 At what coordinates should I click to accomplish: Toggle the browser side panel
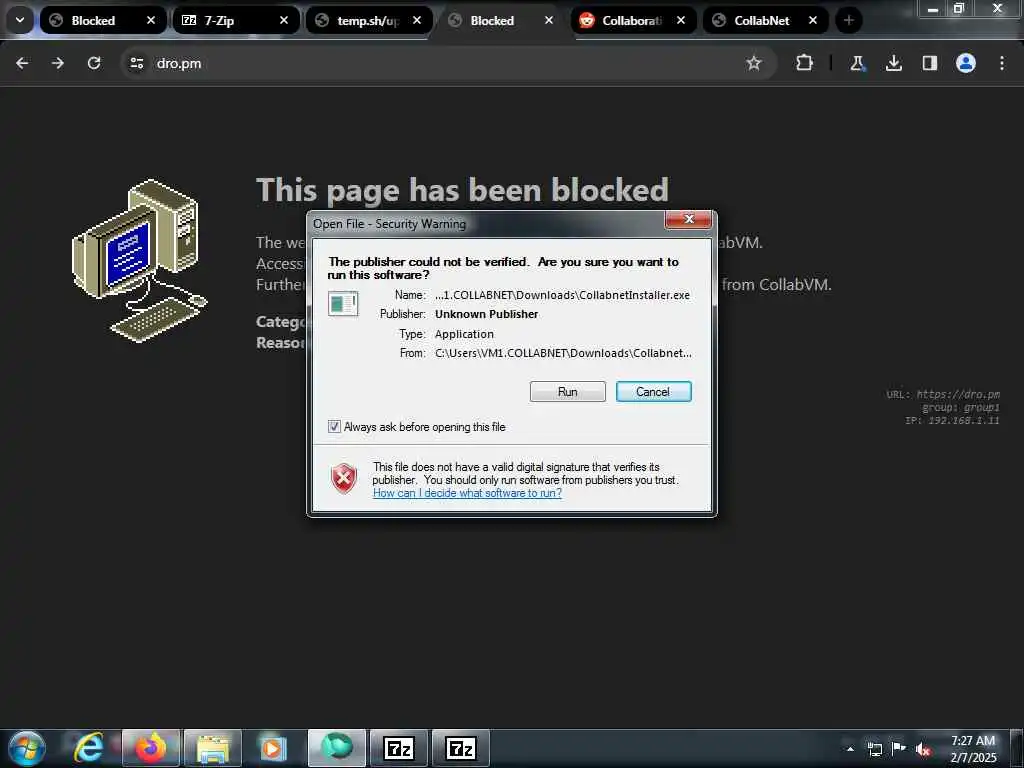coord(930,63)
